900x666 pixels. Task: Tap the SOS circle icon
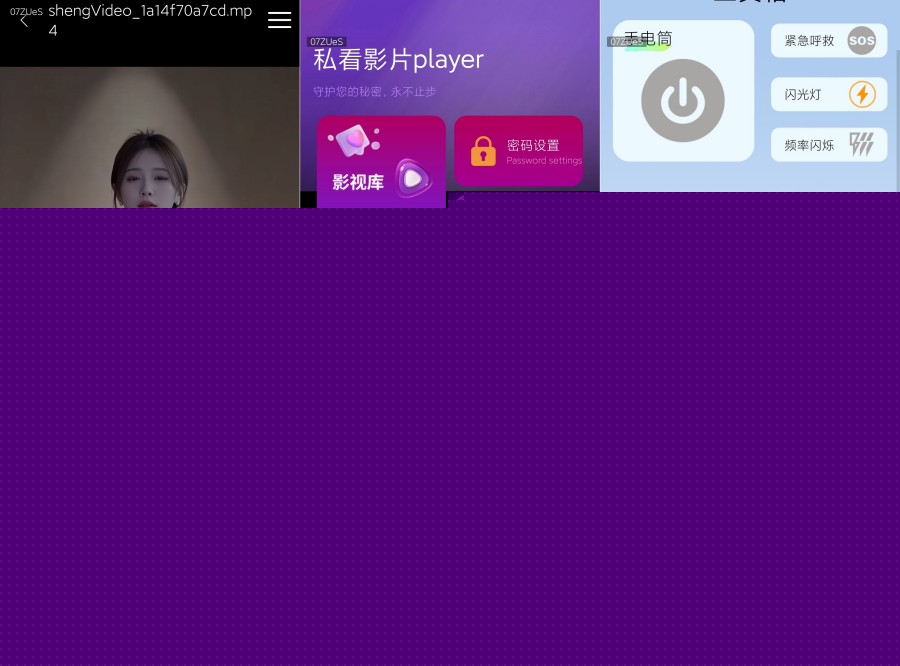862,41
